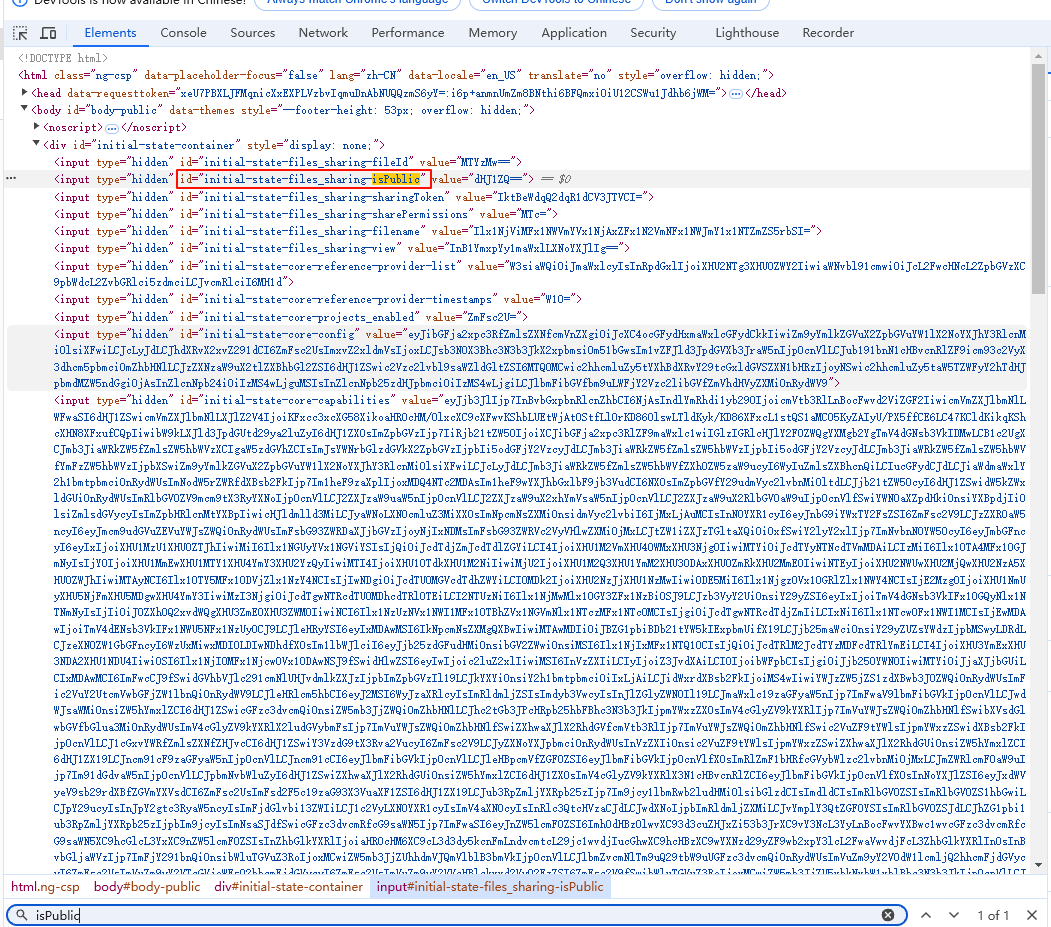Open the Performance tab

(x=408, y=33)
